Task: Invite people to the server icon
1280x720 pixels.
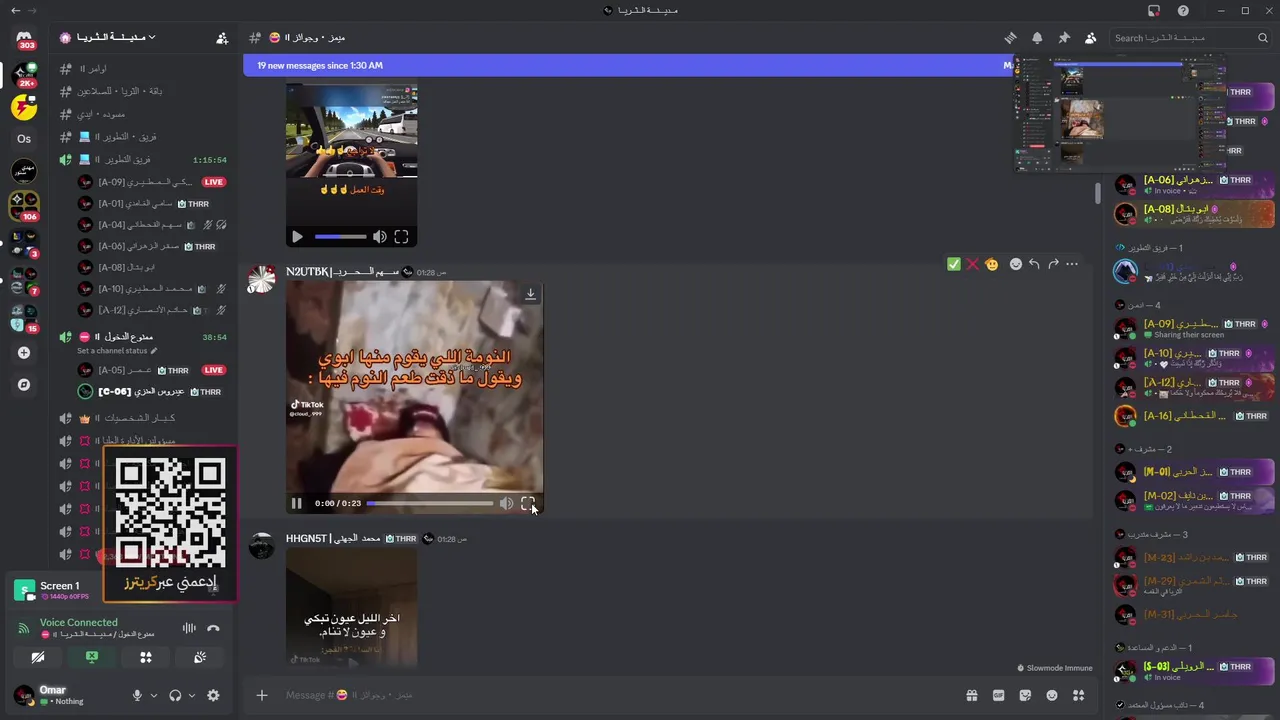Action: click(222, 38)
